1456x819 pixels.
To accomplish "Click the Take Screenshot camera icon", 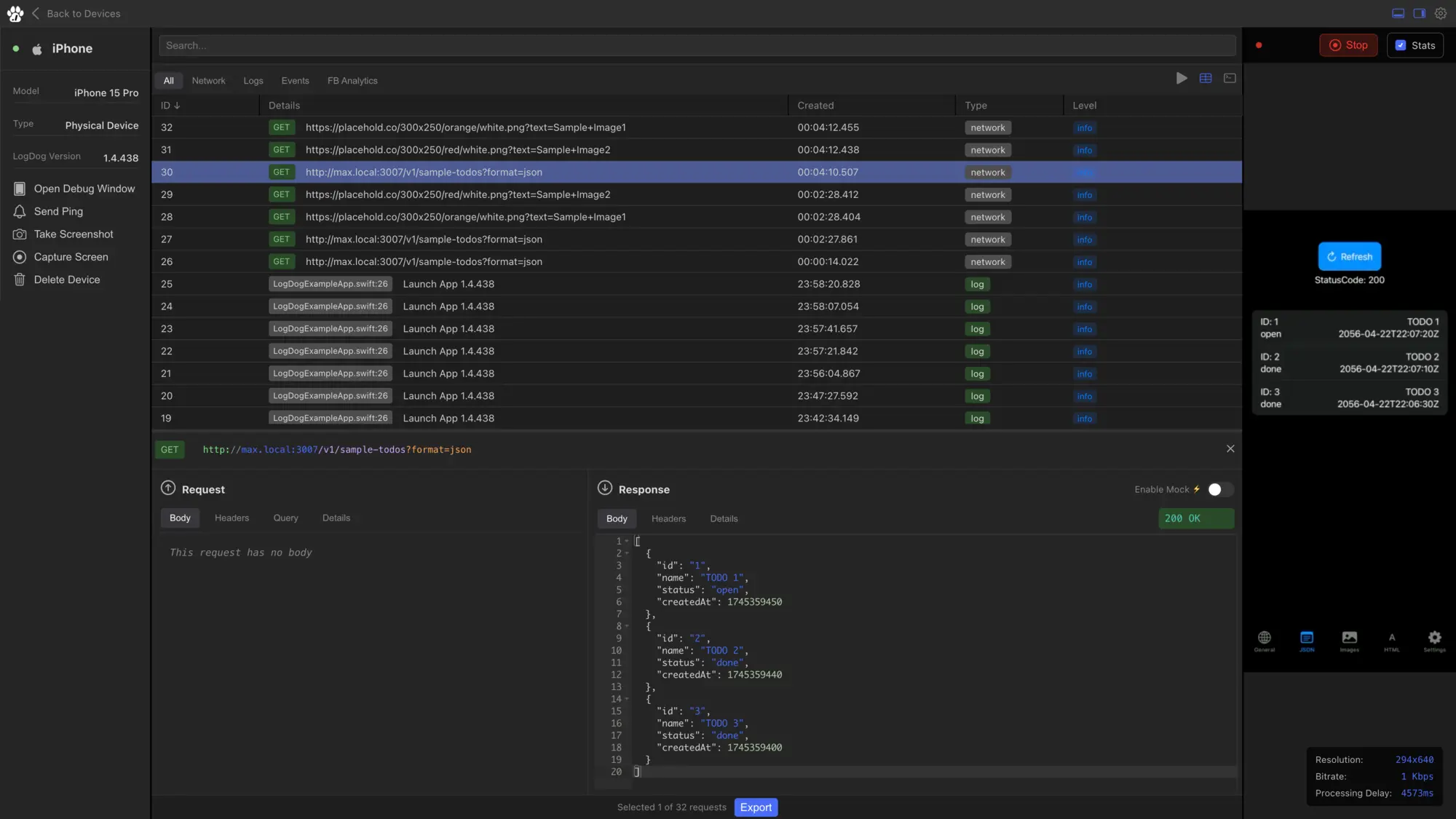I will pos(20,234).
